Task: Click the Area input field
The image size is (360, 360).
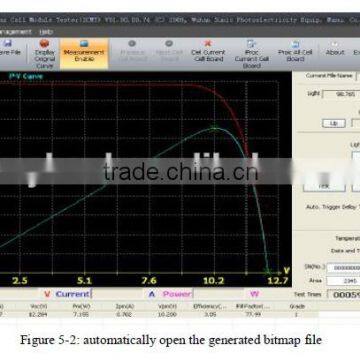Action: click(343, 281)
